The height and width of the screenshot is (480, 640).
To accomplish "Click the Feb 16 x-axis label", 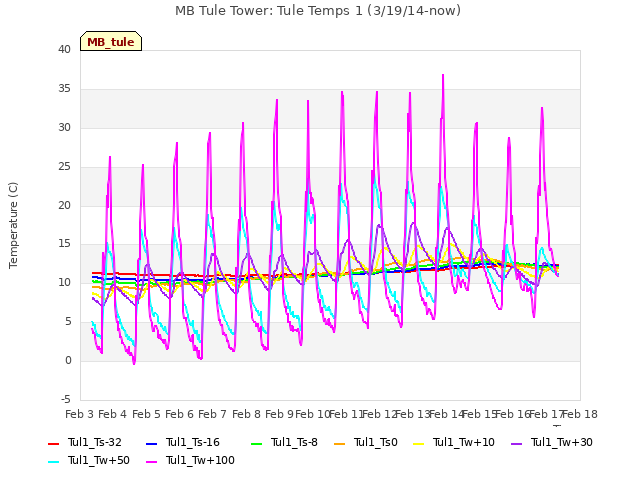I will coord(513,414).
